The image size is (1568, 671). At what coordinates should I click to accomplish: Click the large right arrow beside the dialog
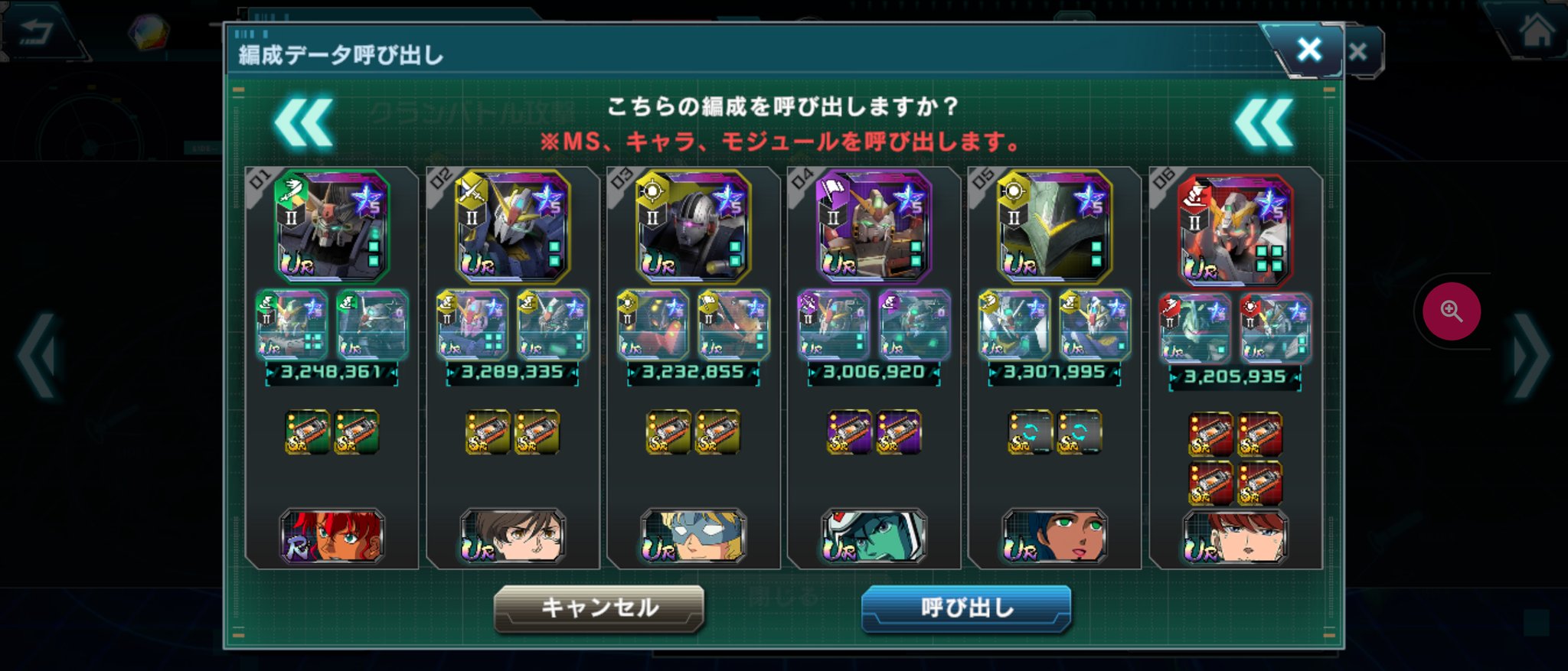(1531, 355)
